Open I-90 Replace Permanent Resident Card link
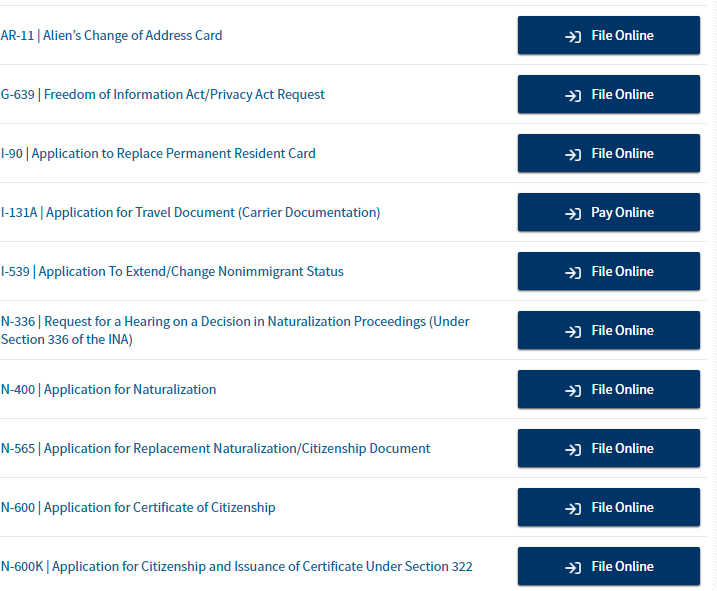 158,154
